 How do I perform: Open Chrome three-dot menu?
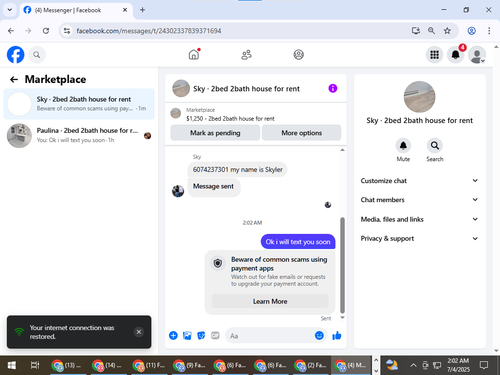point(489,31)
